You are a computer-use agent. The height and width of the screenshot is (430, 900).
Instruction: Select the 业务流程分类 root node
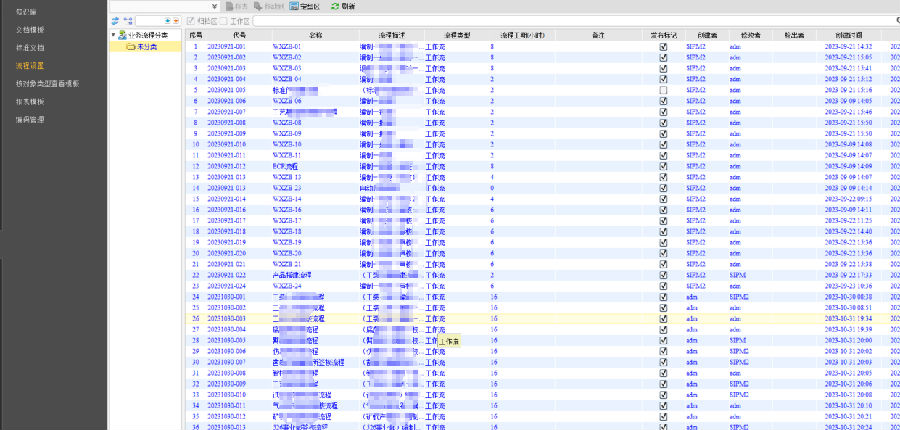click(148, 35)
